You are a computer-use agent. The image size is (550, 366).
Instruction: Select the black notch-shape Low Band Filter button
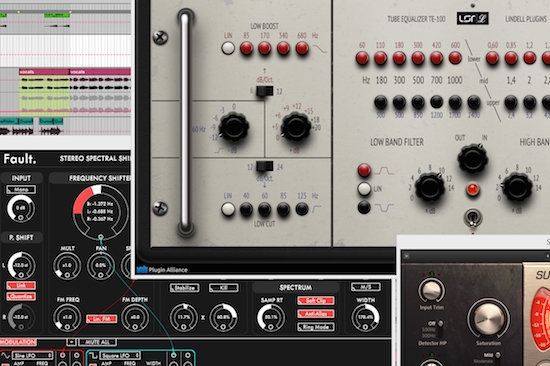(364, 207)
